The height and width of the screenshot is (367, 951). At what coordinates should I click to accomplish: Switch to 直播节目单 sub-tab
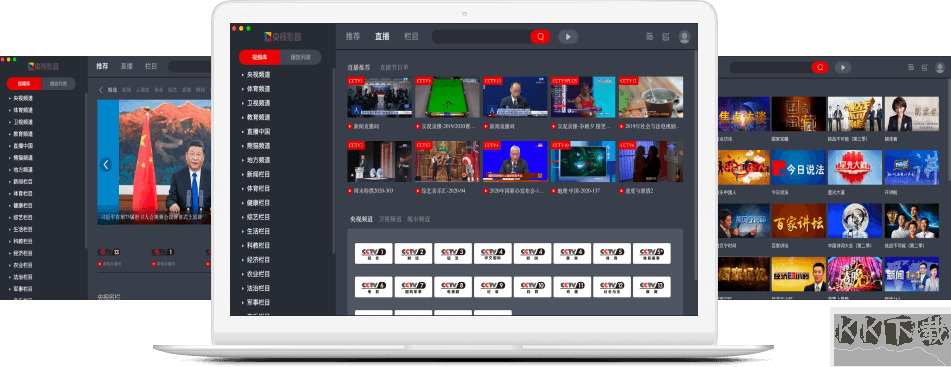pyautogui.click(x=394, y=67)
